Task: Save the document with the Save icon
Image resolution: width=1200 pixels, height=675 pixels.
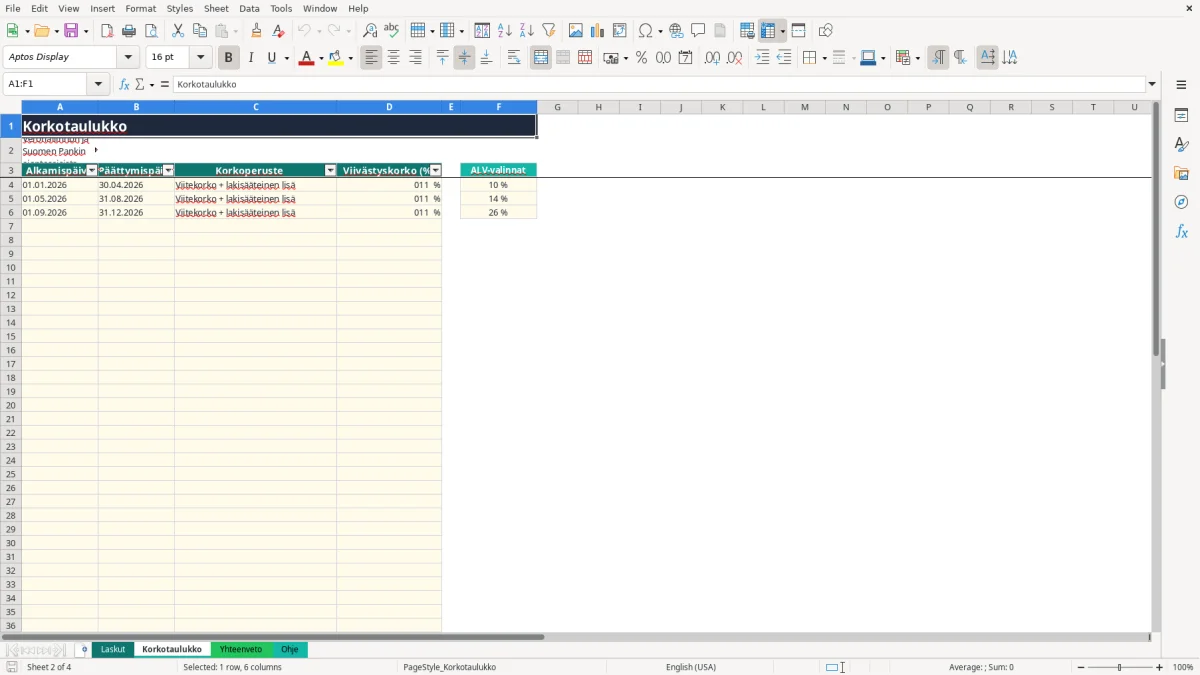Action: coord(71,31)
